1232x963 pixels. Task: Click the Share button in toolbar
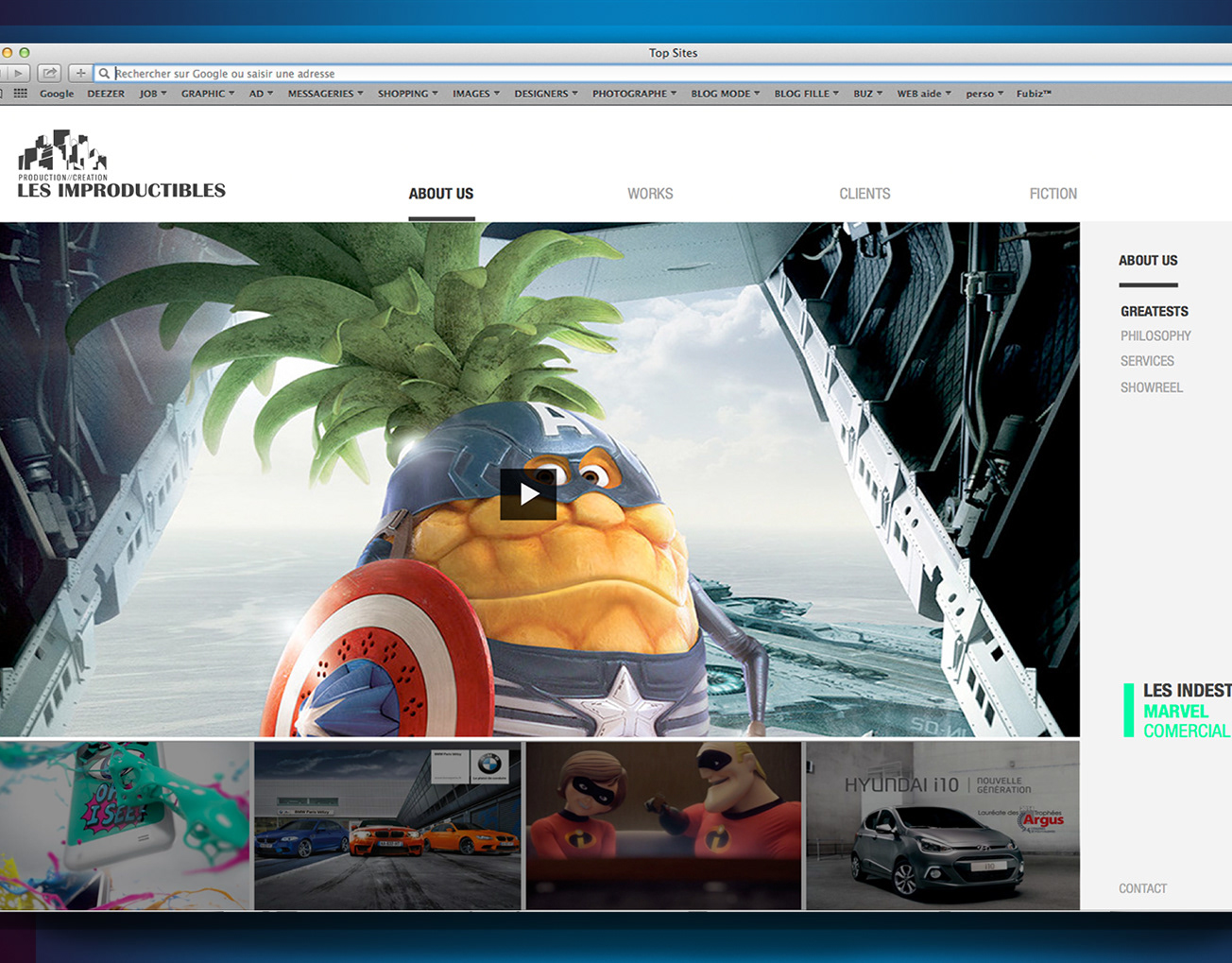coord(50,73)
